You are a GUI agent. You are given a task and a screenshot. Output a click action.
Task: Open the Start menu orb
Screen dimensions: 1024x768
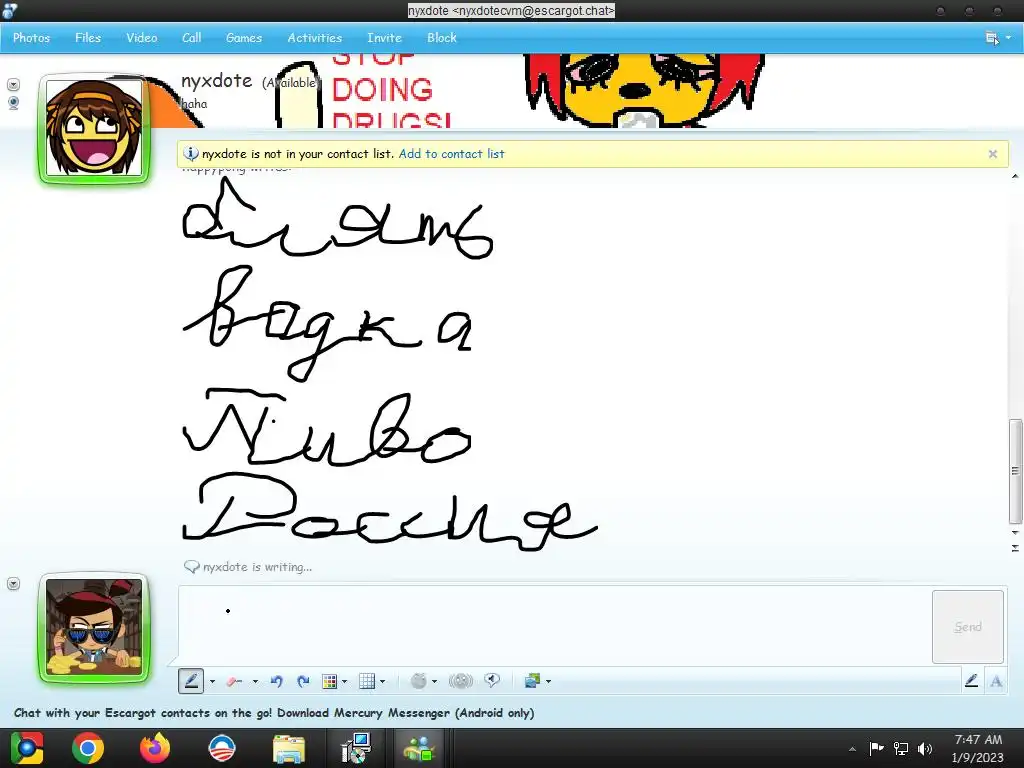[x=26, y=748]
